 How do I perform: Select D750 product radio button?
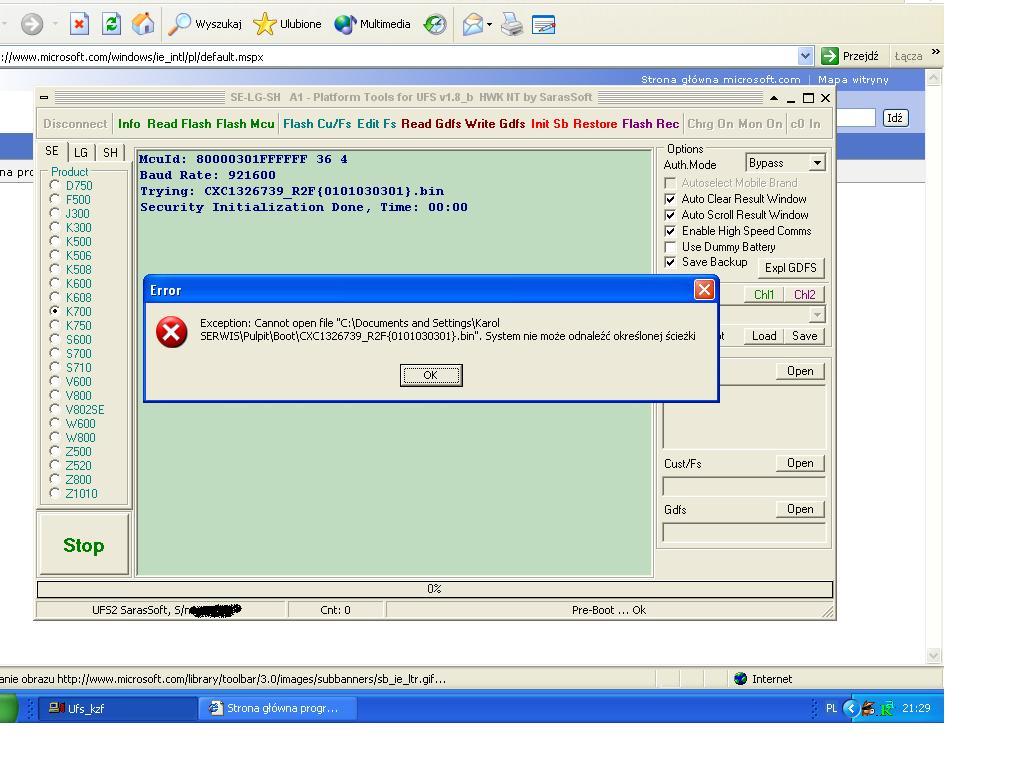click(55, 185)
